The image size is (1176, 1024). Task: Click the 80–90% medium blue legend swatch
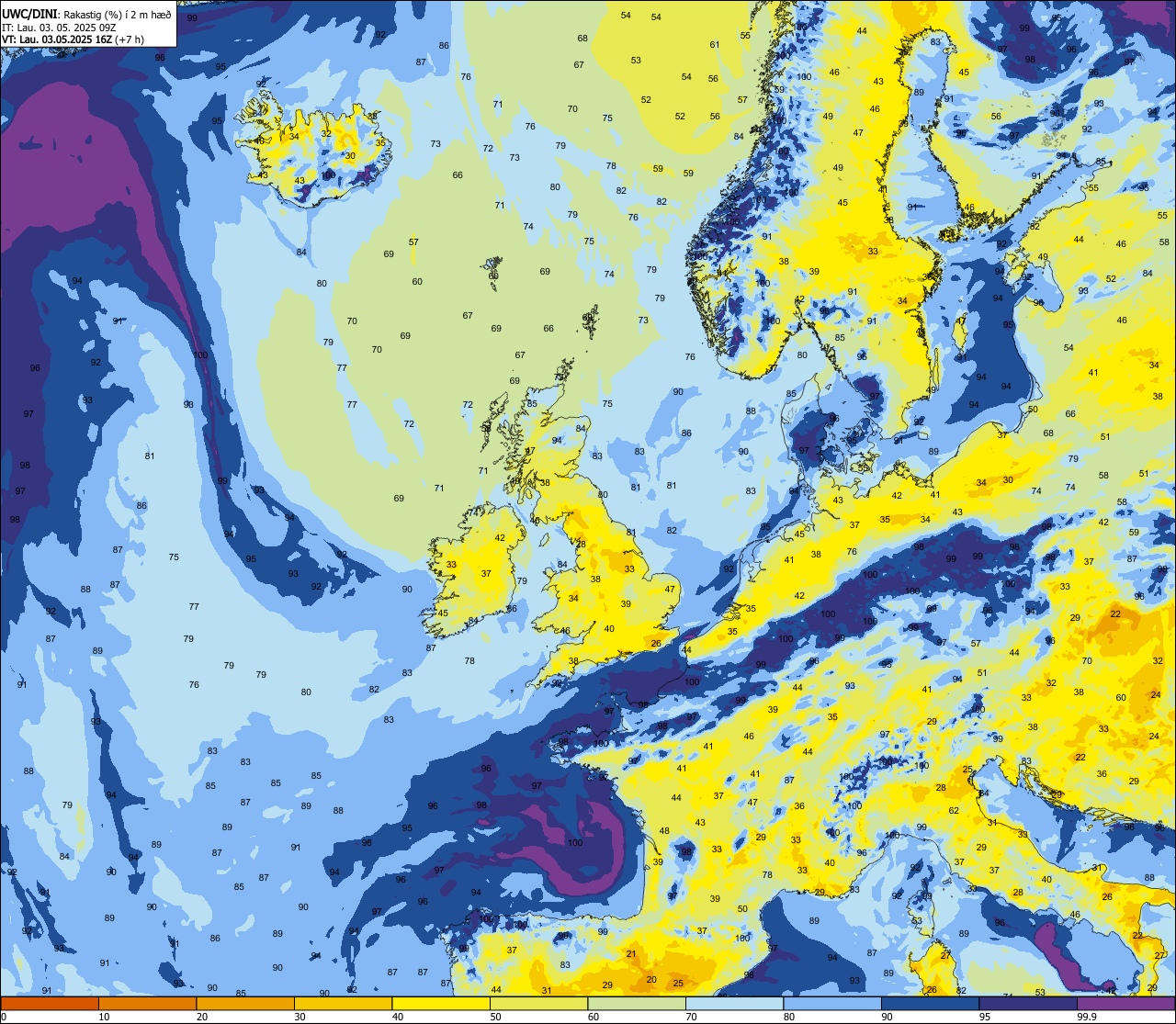point(832,1003)
